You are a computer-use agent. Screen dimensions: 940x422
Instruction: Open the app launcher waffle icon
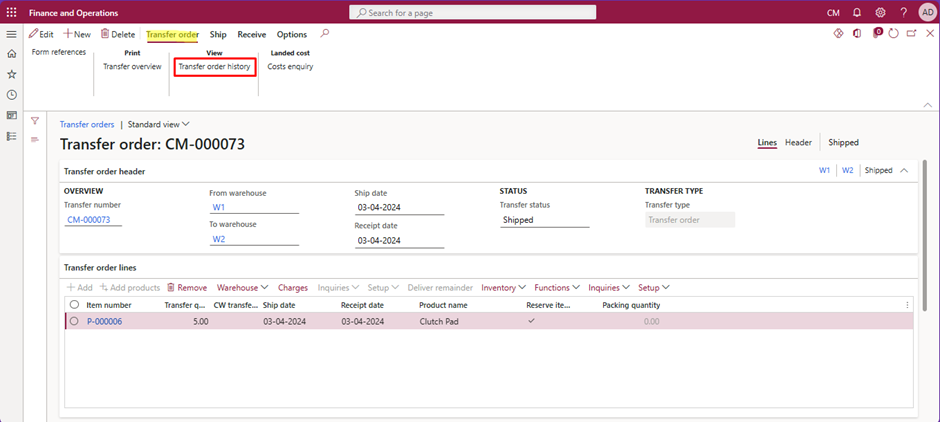coord(11,13)
